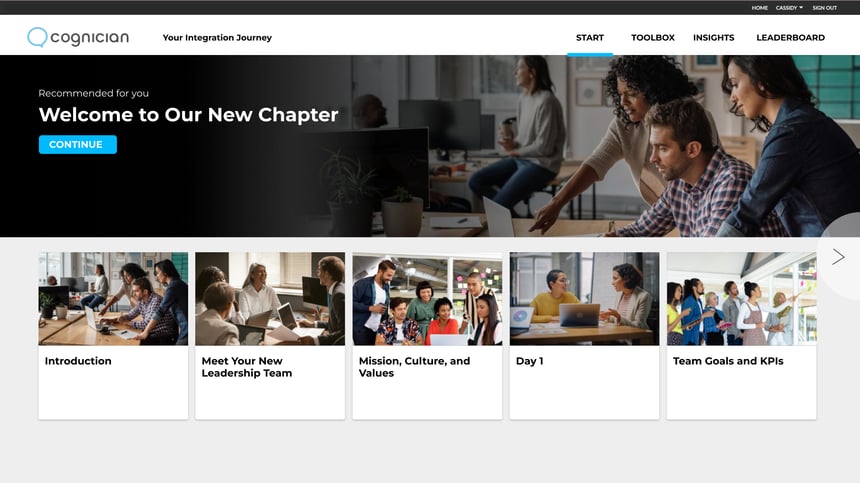This screenshot has height=483, width=860.
Task: Open the TOOLBOX tab
Action: pos(653,38)
